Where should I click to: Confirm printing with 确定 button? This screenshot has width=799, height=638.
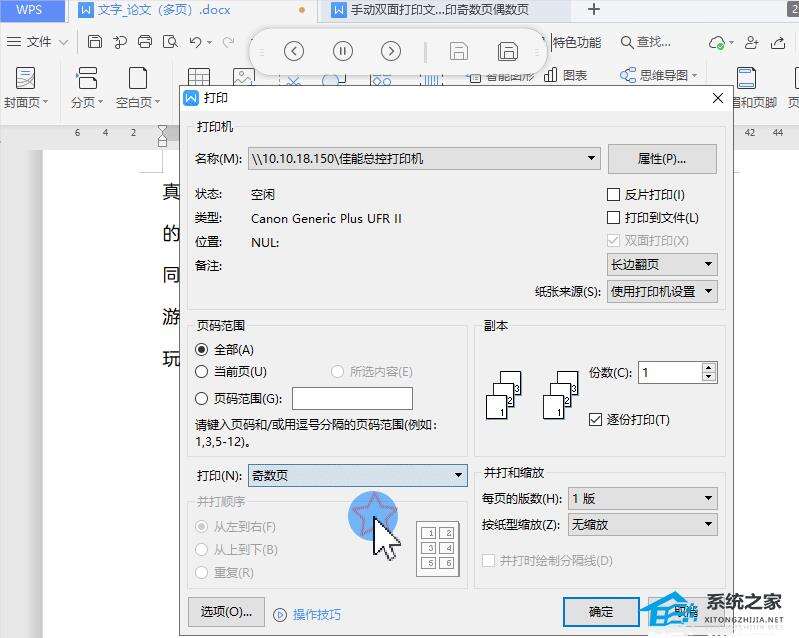click(x=601, y=612)
